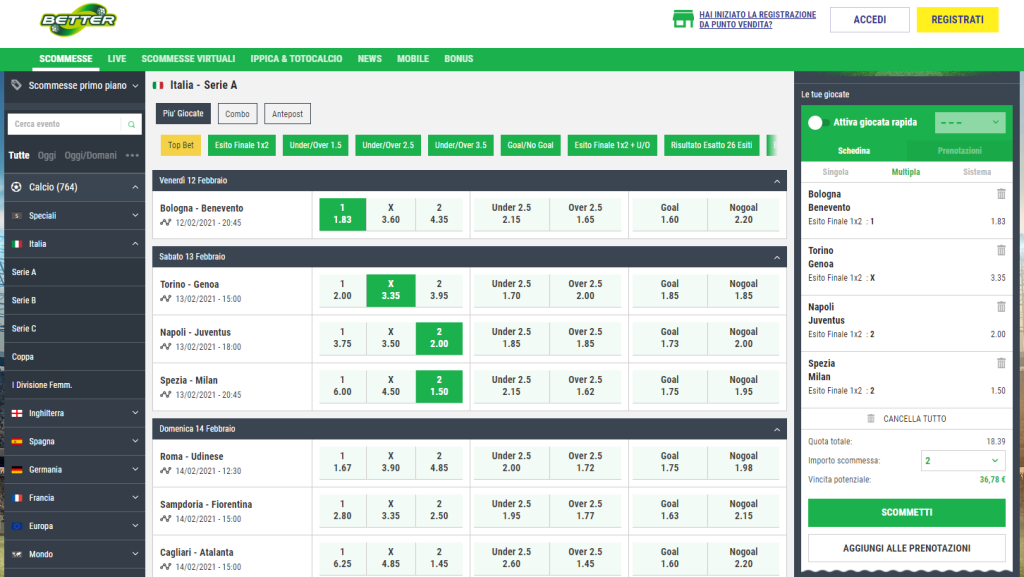Image resolution: width=1024 pixels, height=577 pixels.
Task: Click the Europe flag icon in sidebar
Action: point(17,526)
